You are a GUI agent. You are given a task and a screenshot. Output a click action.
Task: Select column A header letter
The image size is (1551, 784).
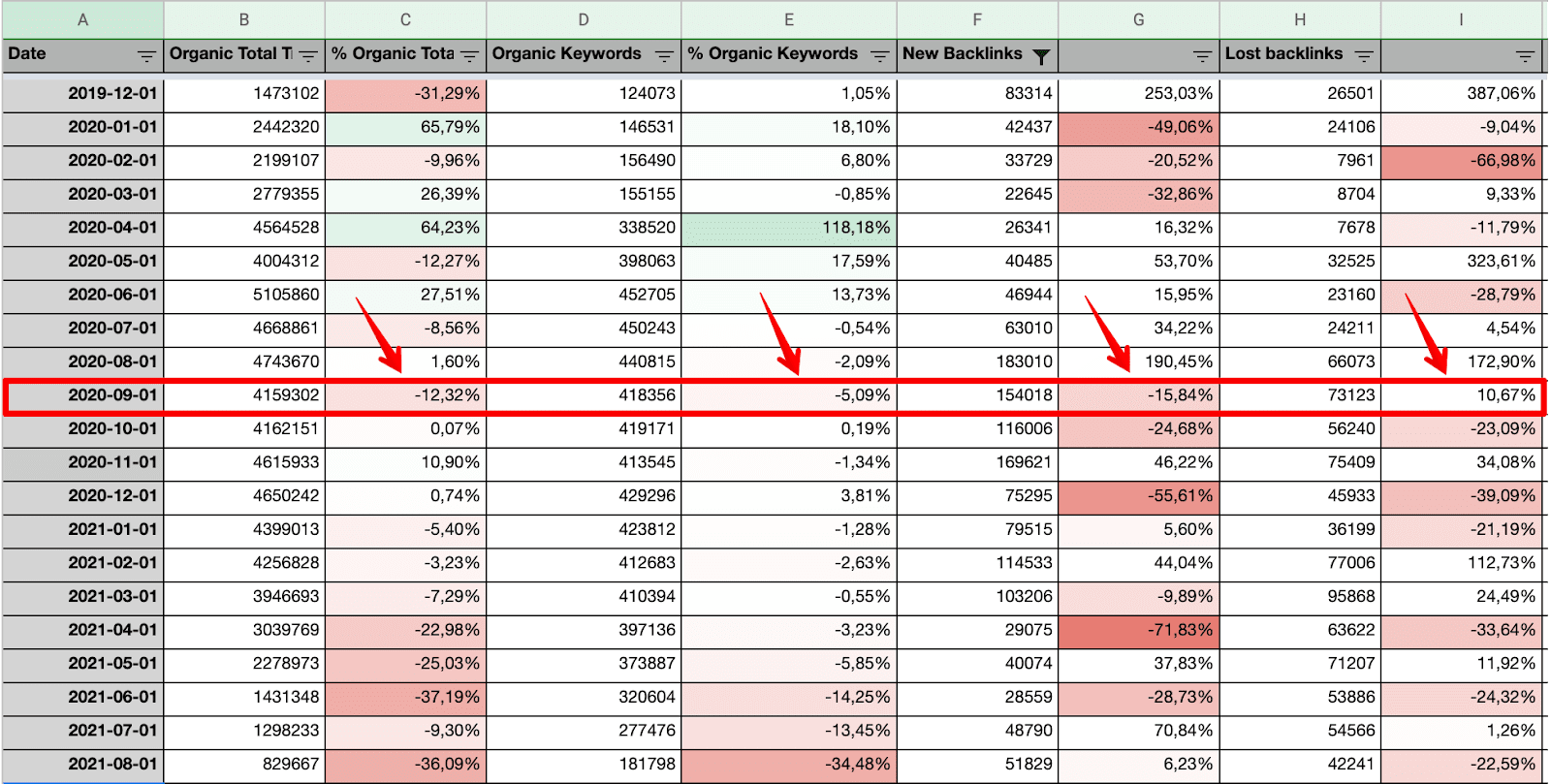(x=82, y=19)
